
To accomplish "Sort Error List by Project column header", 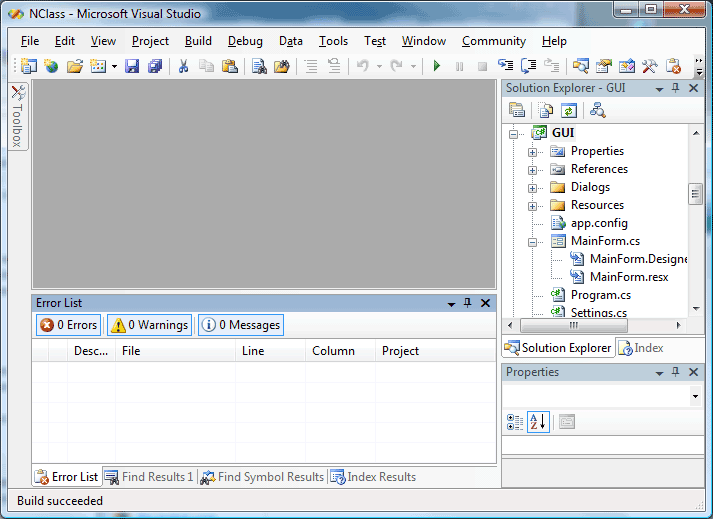I will point(436,351).
